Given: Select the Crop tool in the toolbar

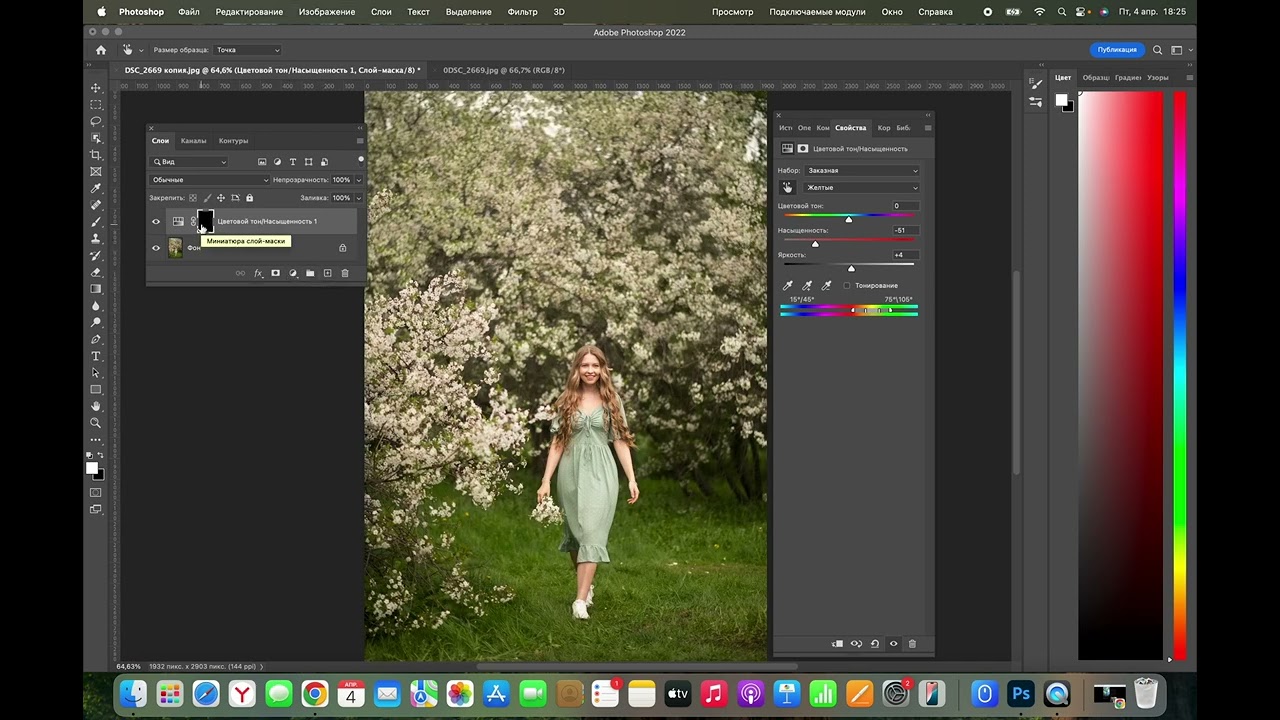Looking at the screenshot, I should [x=96, y=155].
